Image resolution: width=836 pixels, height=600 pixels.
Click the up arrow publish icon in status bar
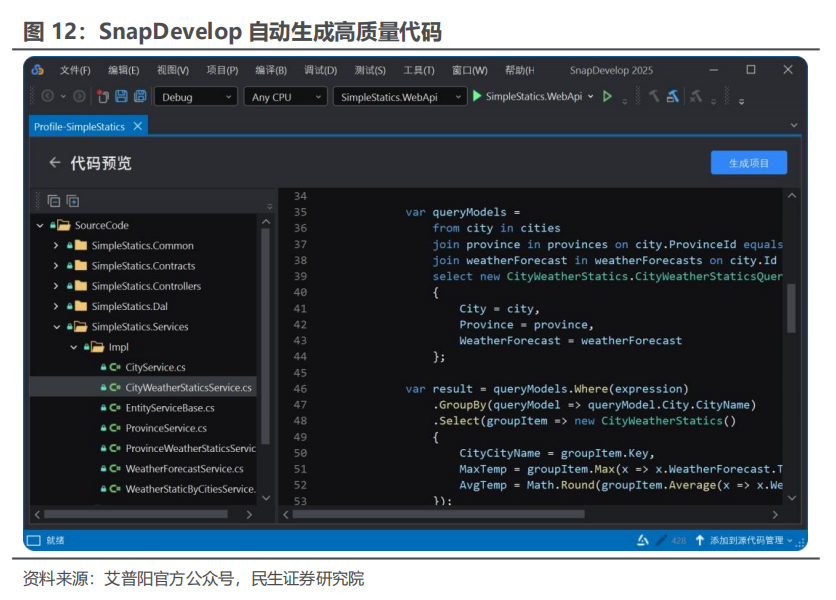(700, 540)
